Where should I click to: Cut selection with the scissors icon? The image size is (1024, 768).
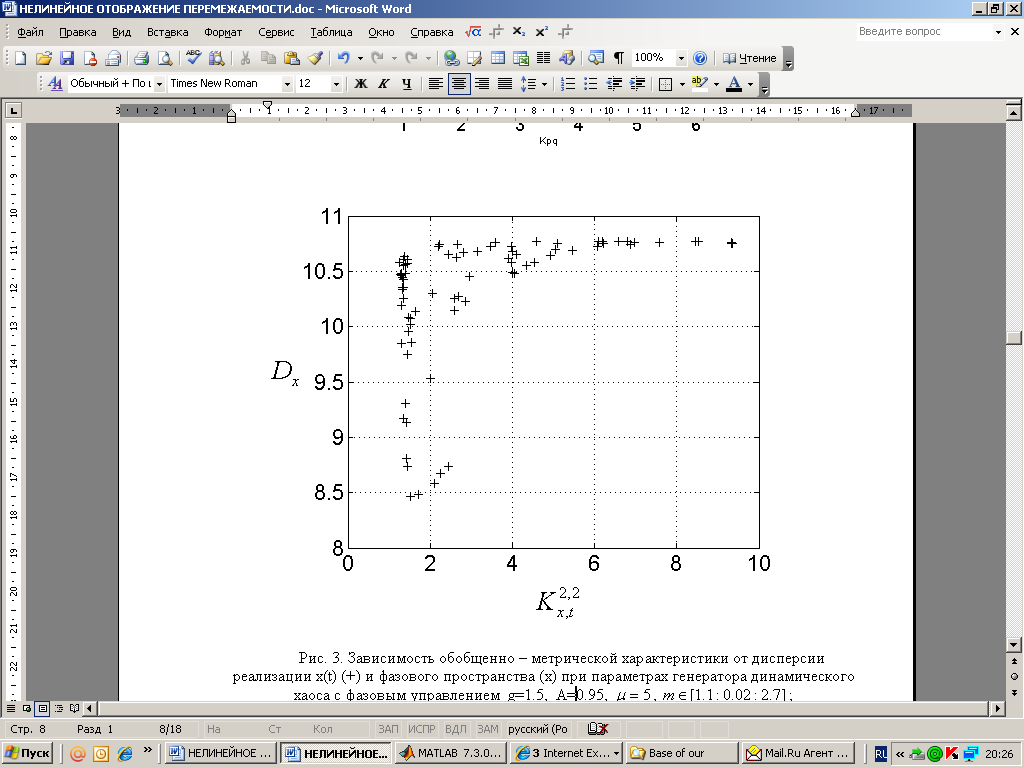pos(246,58)
